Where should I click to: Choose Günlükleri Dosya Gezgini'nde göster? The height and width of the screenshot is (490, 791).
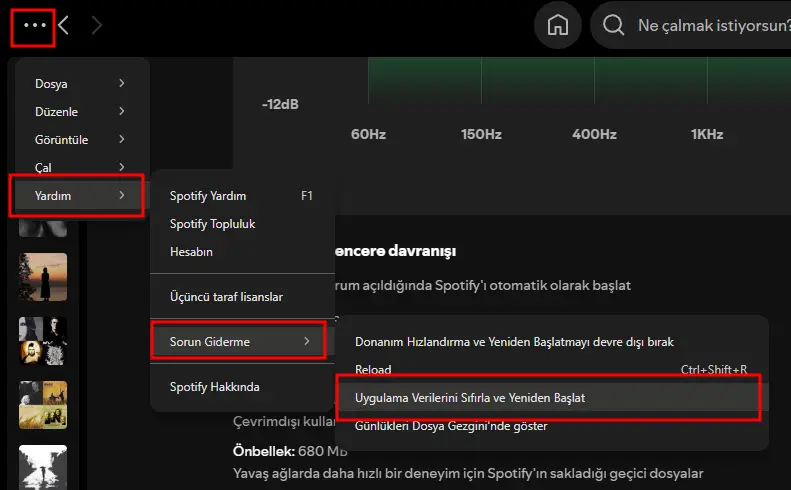[x=552, y=426]
